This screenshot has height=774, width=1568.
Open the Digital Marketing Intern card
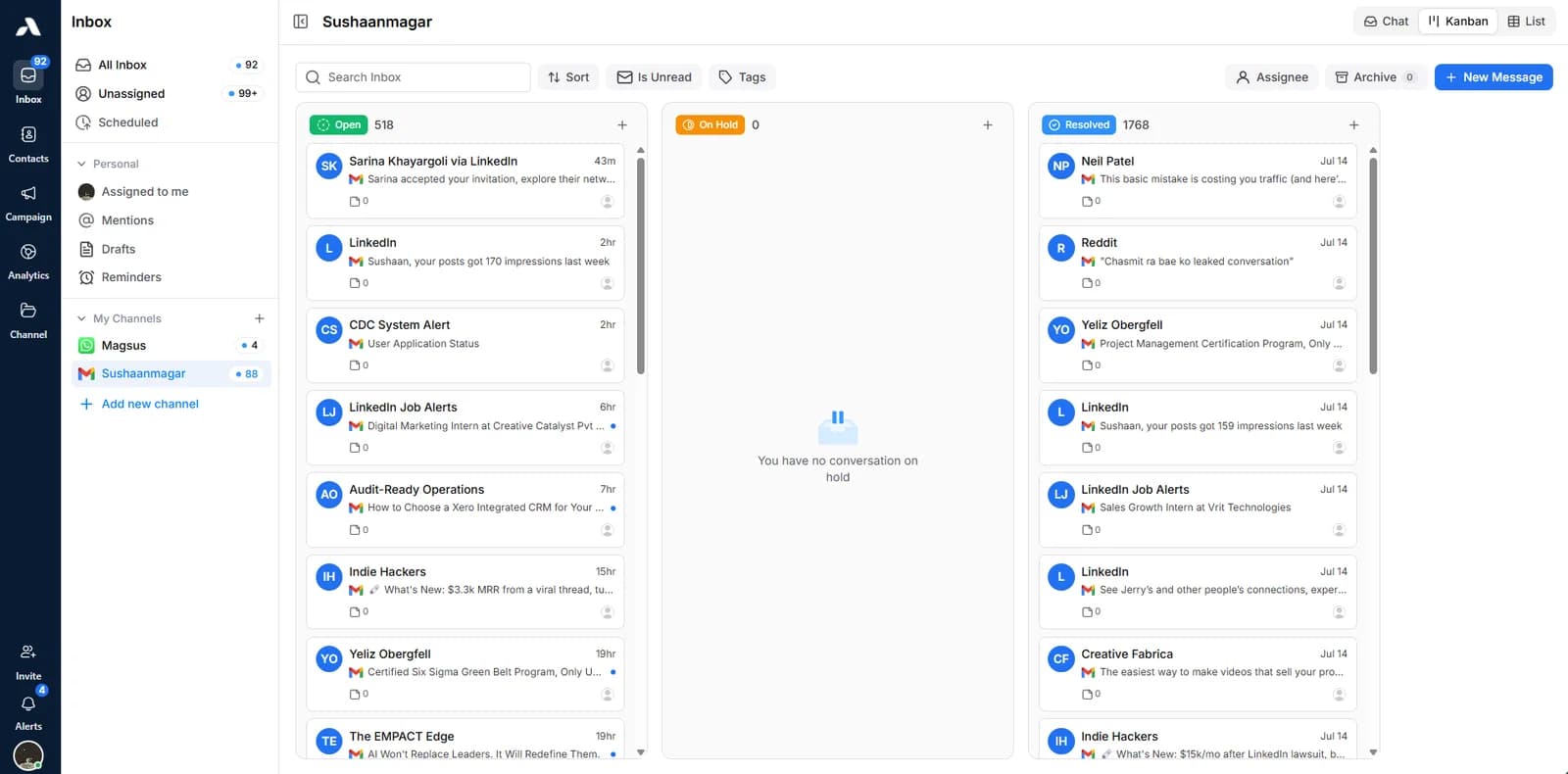pos(465,428)
